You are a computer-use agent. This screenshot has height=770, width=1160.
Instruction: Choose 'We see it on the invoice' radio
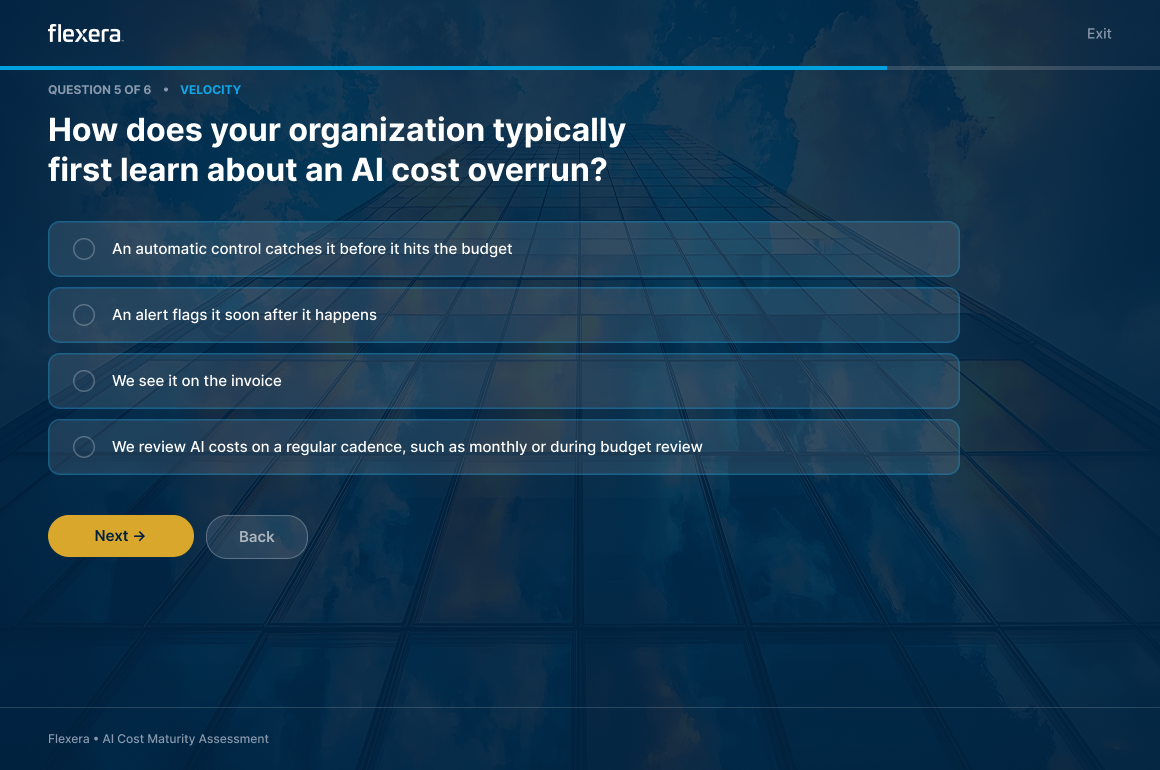(x=84, y=381)
